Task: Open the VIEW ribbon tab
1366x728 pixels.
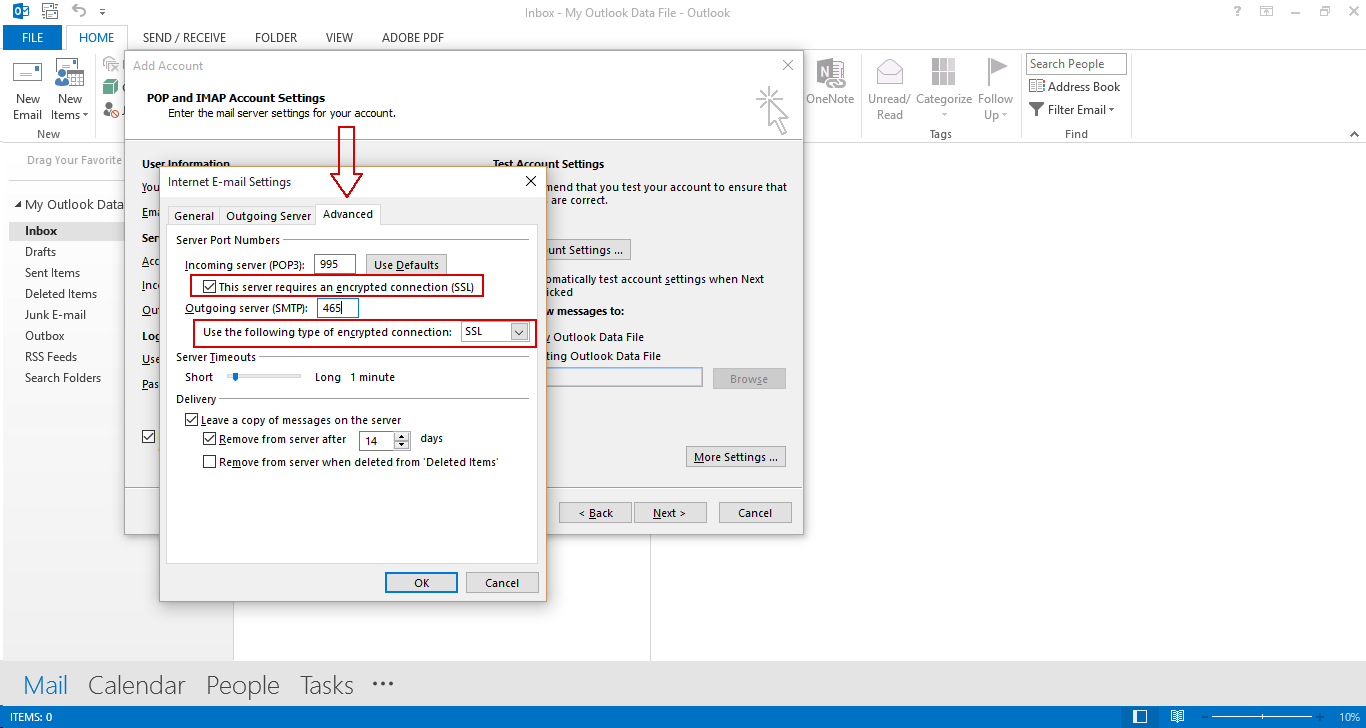Action: 339,38
